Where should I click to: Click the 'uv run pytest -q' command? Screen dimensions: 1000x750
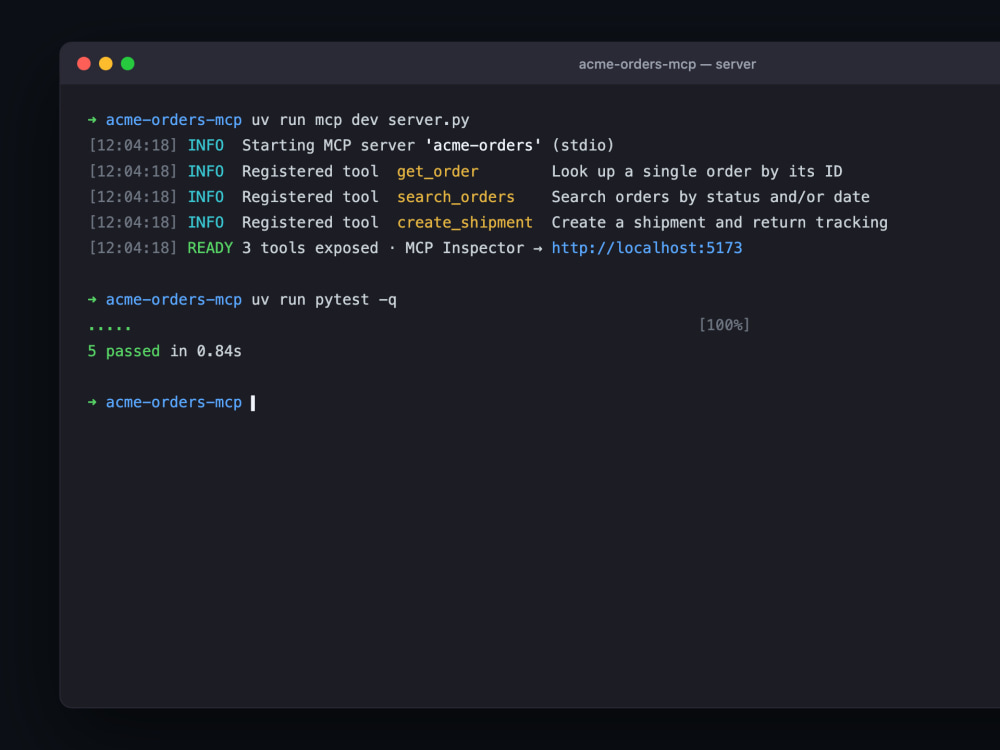[324, 300]
